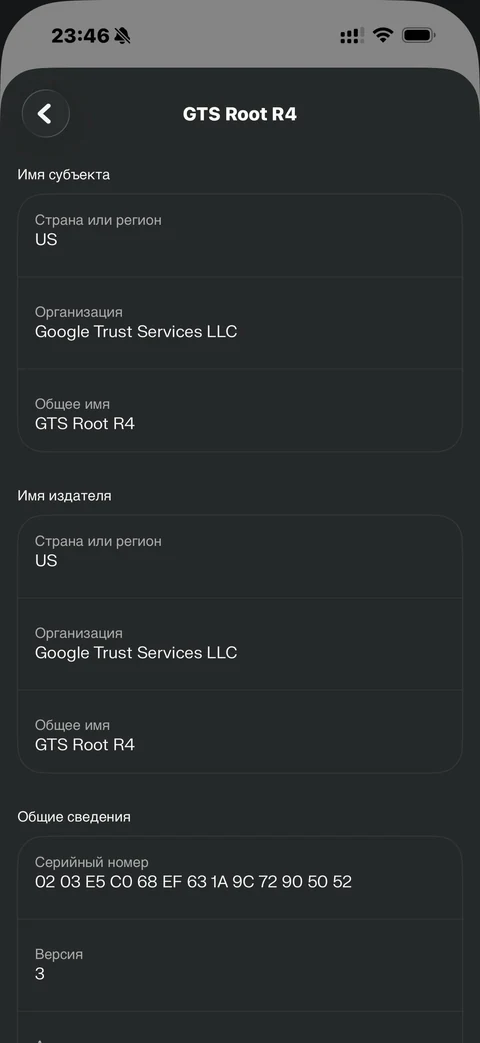
Task: Tap the battery indicator icon
Action: pyautogui.click(x=419, y=35)
